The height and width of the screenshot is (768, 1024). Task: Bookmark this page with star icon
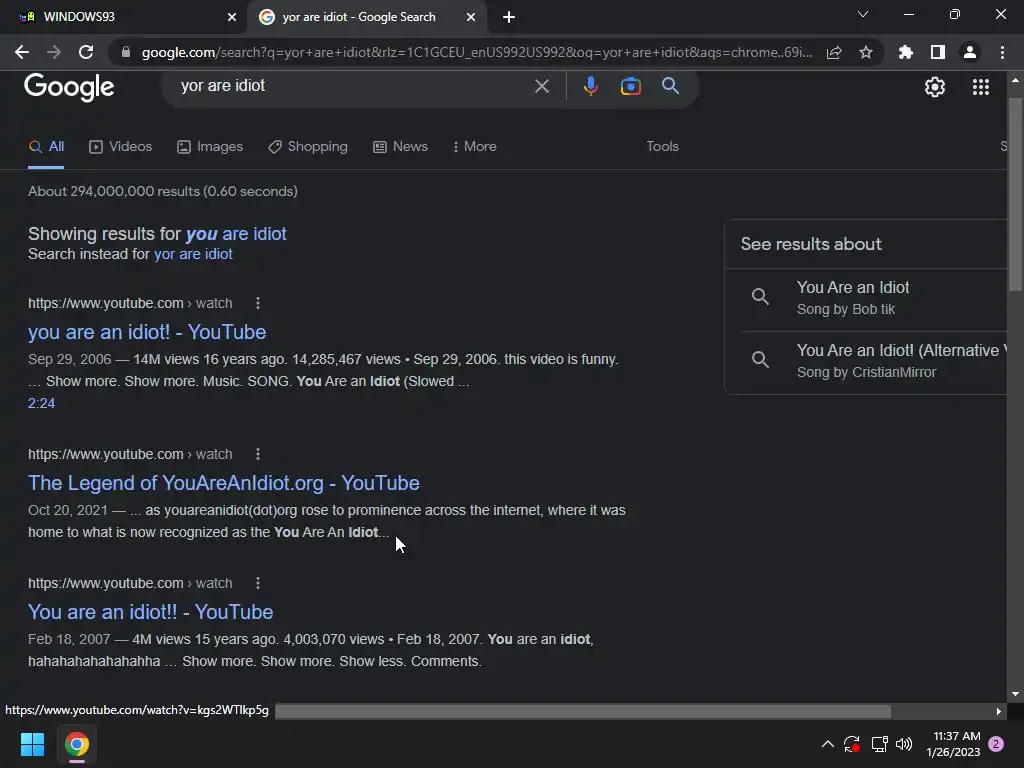click(x=866, y=52)
